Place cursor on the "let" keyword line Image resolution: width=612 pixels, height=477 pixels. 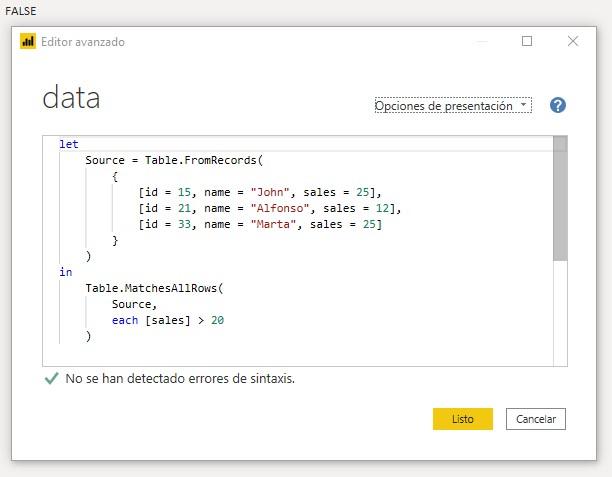(x=69, y=144)
